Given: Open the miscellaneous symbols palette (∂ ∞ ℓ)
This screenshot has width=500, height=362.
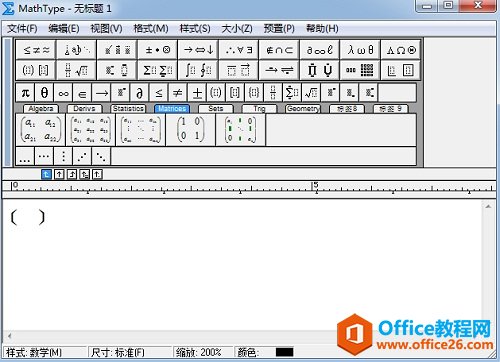Looking at the screenshot, I should point(320,50).
